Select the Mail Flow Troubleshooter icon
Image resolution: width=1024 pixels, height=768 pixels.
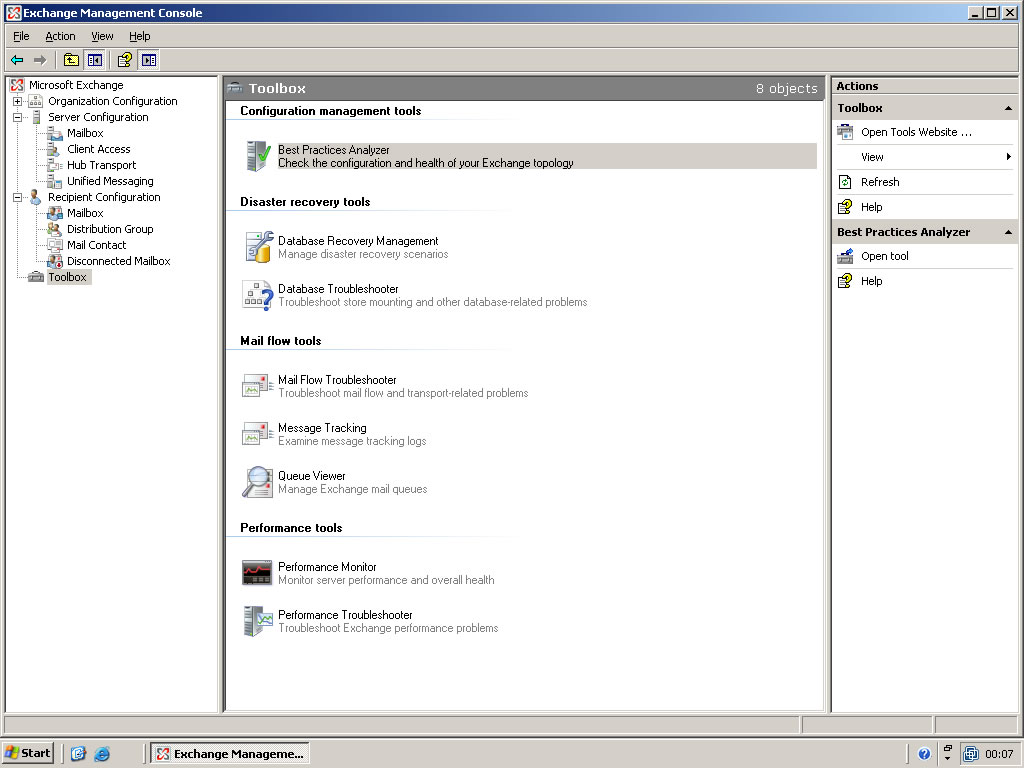(x=258, y=386)
